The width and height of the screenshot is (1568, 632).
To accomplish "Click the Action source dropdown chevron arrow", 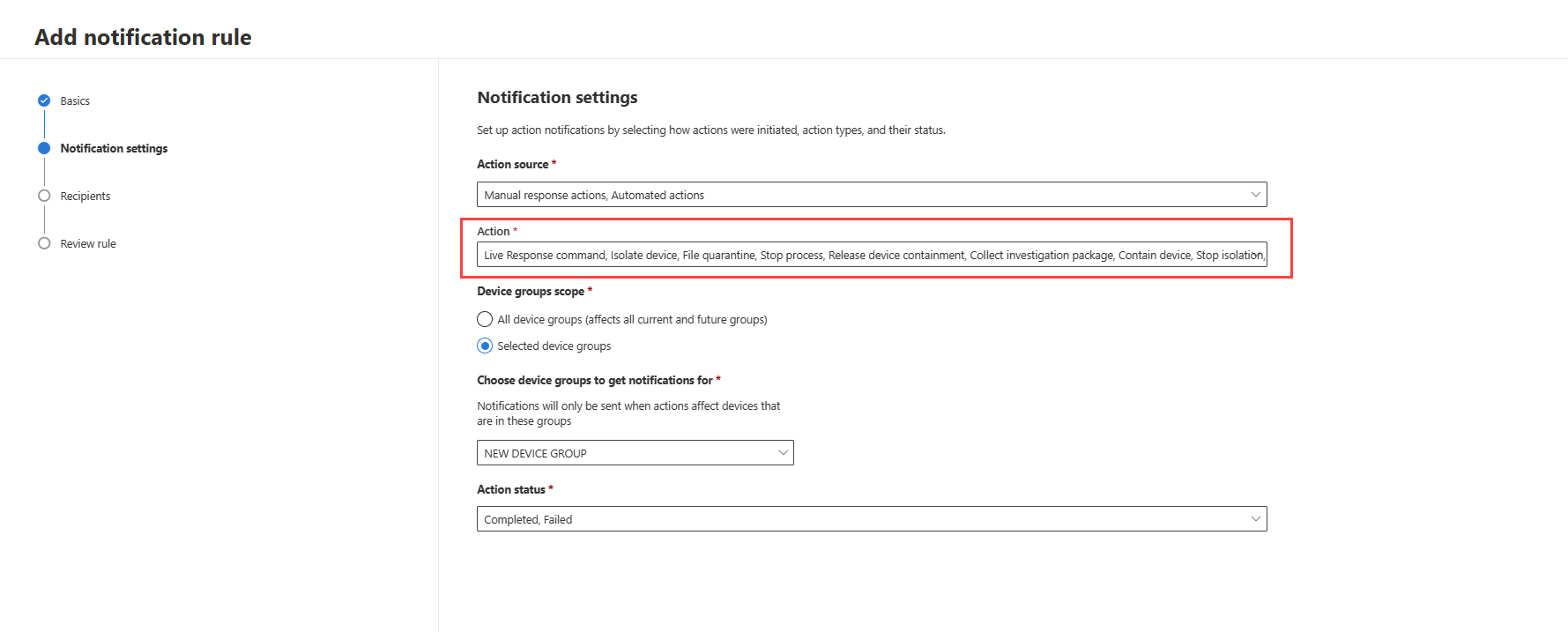I will tap(1255, 195).
